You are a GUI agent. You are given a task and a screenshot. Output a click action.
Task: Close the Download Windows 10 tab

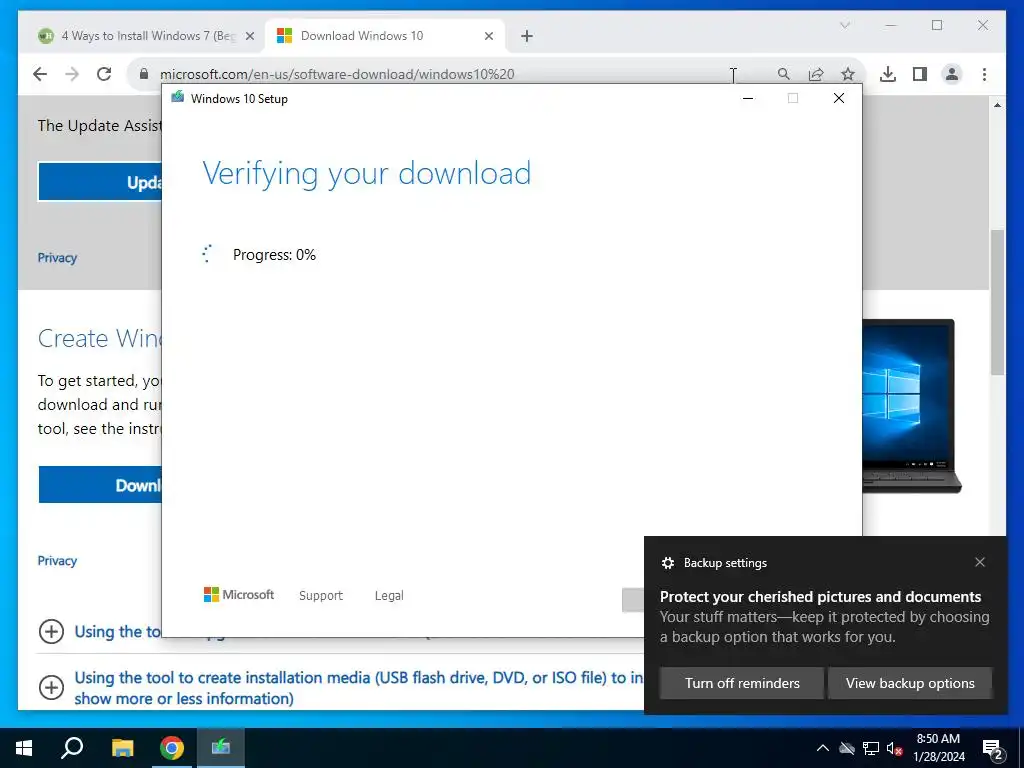[x=488, y=36]
